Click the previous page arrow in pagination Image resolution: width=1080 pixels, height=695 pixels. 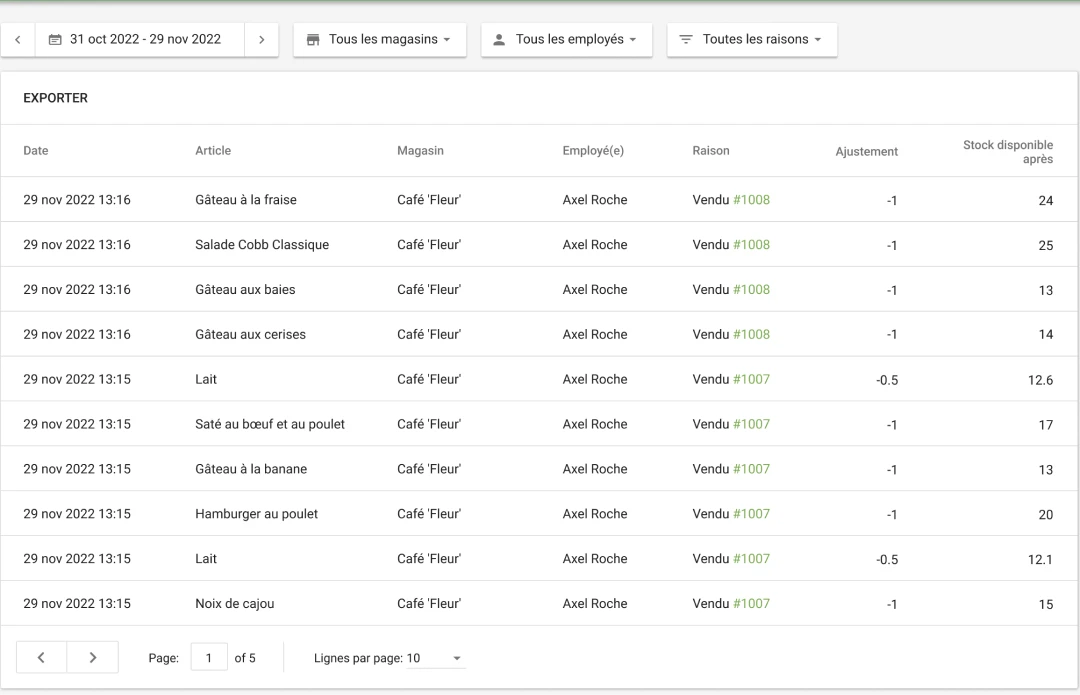click(41, 657)
